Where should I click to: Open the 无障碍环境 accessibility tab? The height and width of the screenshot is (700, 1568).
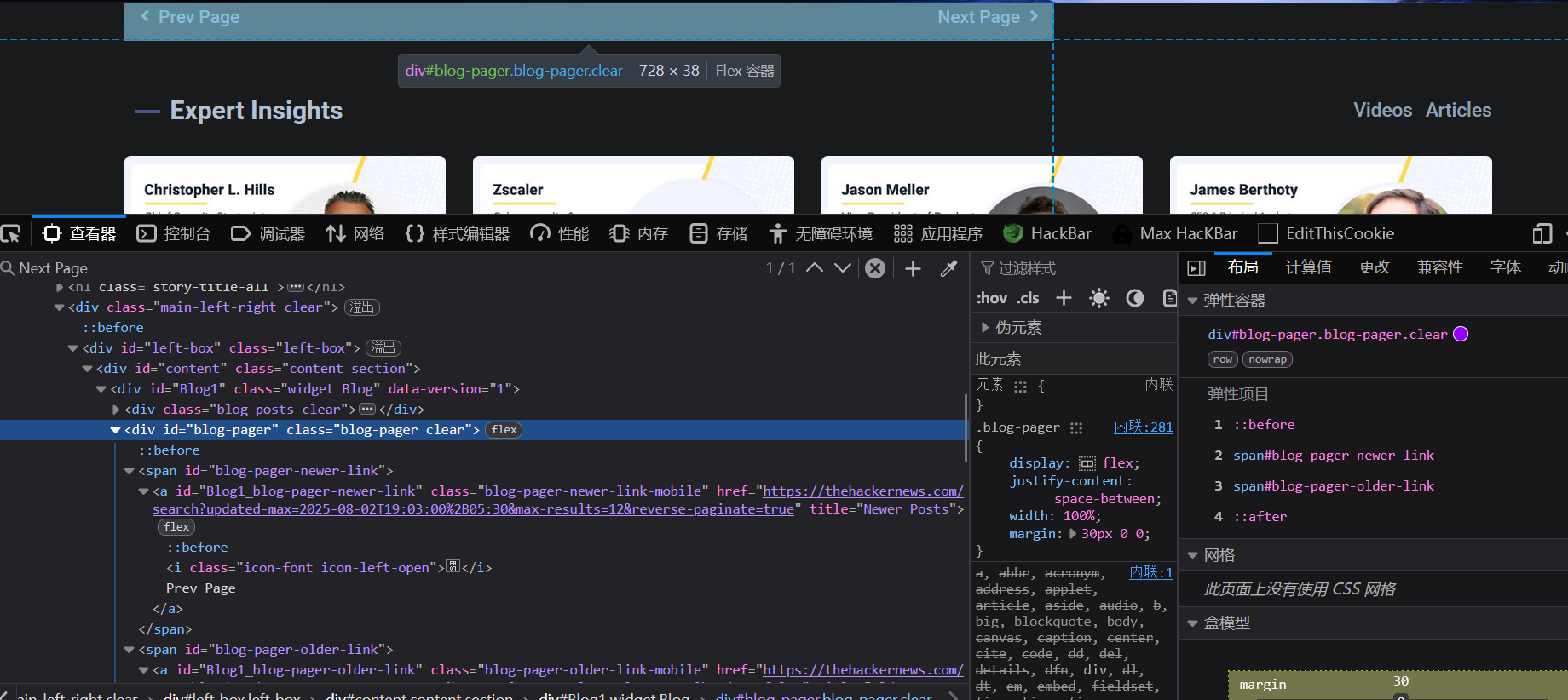click(821, 233)
